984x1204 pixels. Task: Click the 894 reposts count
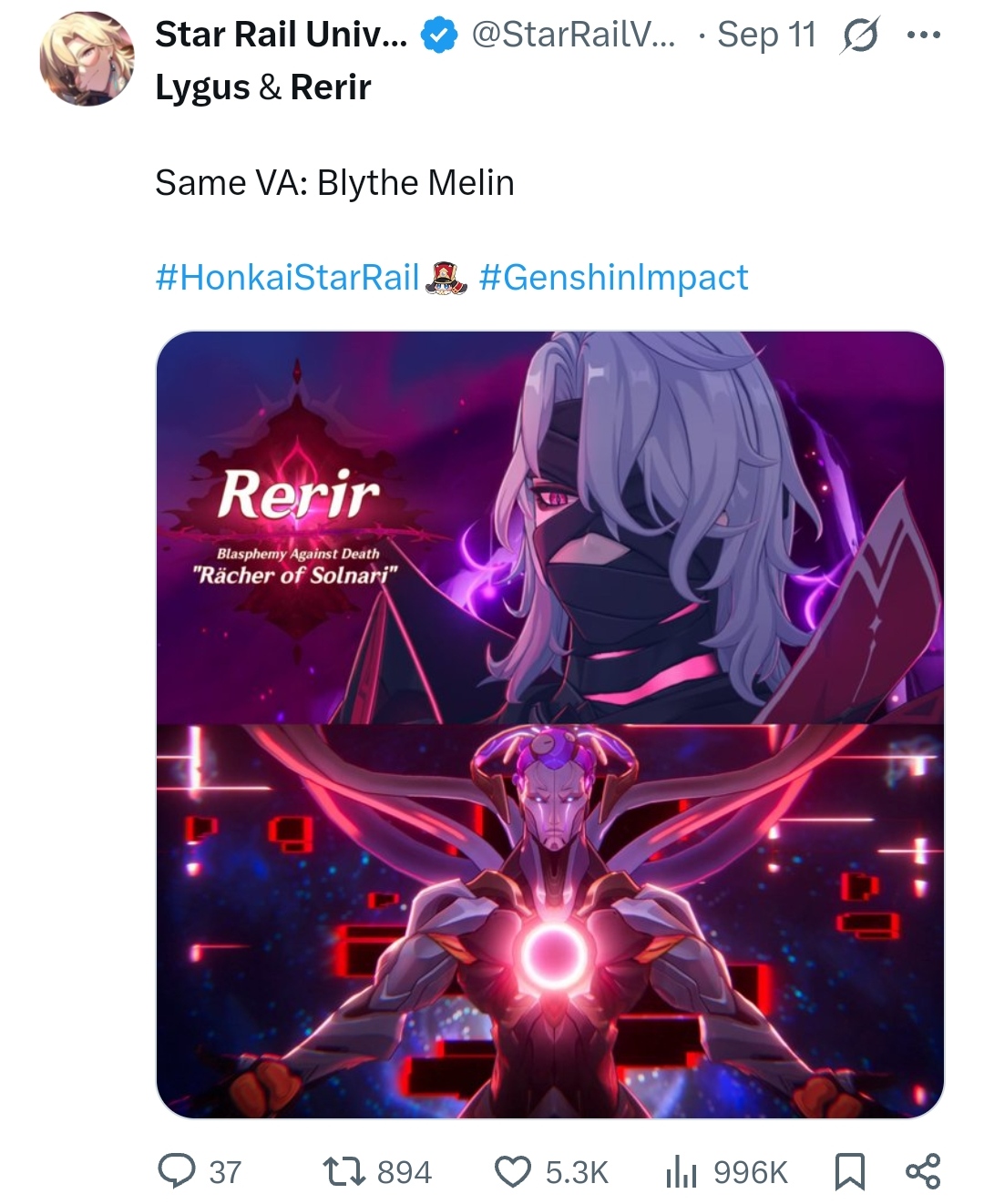[x=405, y=1172]
